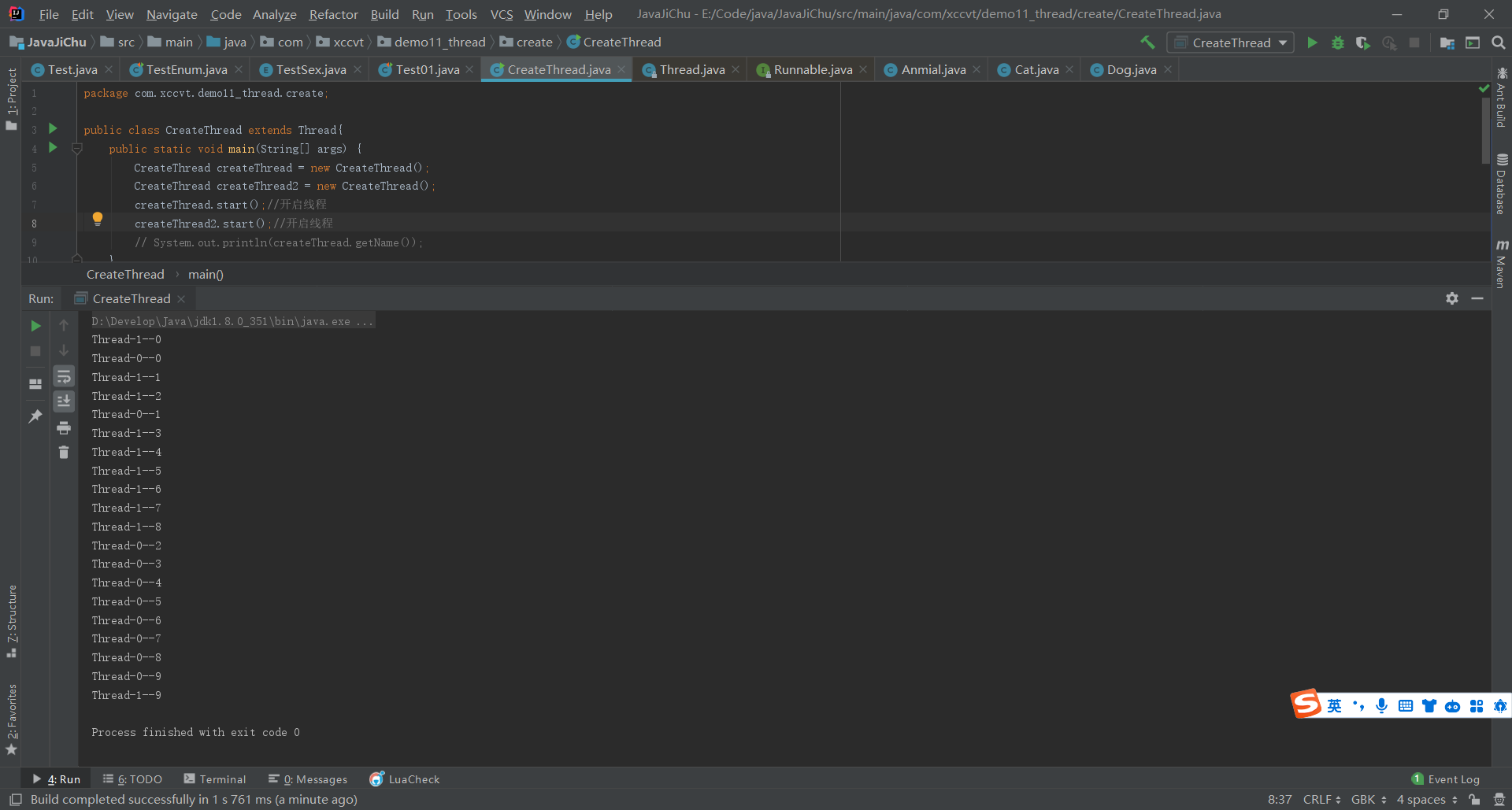Hide the Run tool window
This screenshot has height=810, width=1512.
point(1477,298)
